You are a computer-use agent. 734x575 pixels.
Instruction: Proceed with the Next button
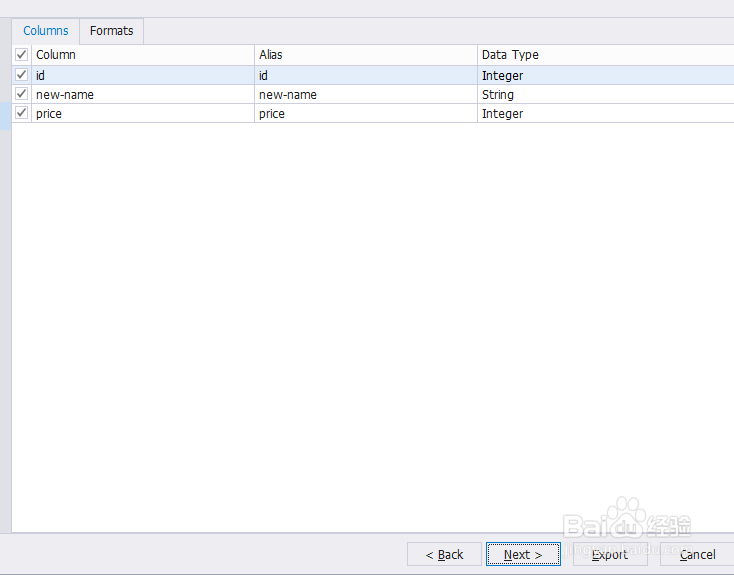pos(523,554)
